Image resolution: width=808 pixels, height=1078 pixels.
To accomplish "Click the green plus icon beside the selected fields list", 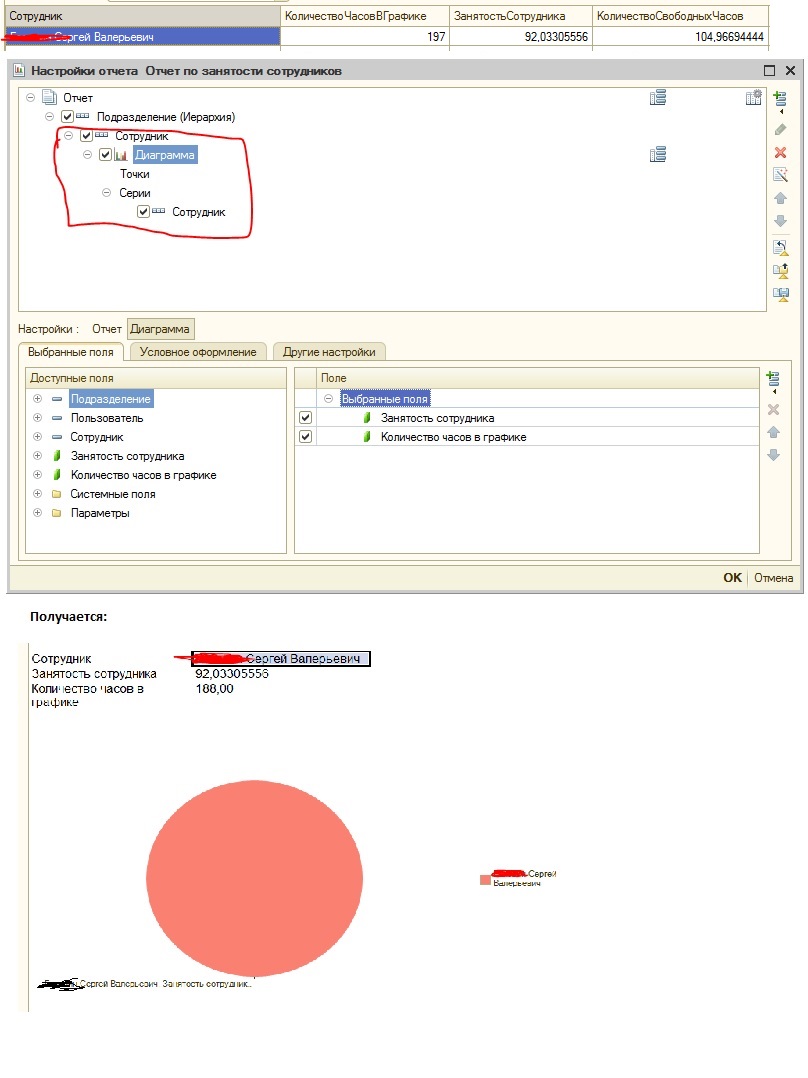I will point(773,381).
